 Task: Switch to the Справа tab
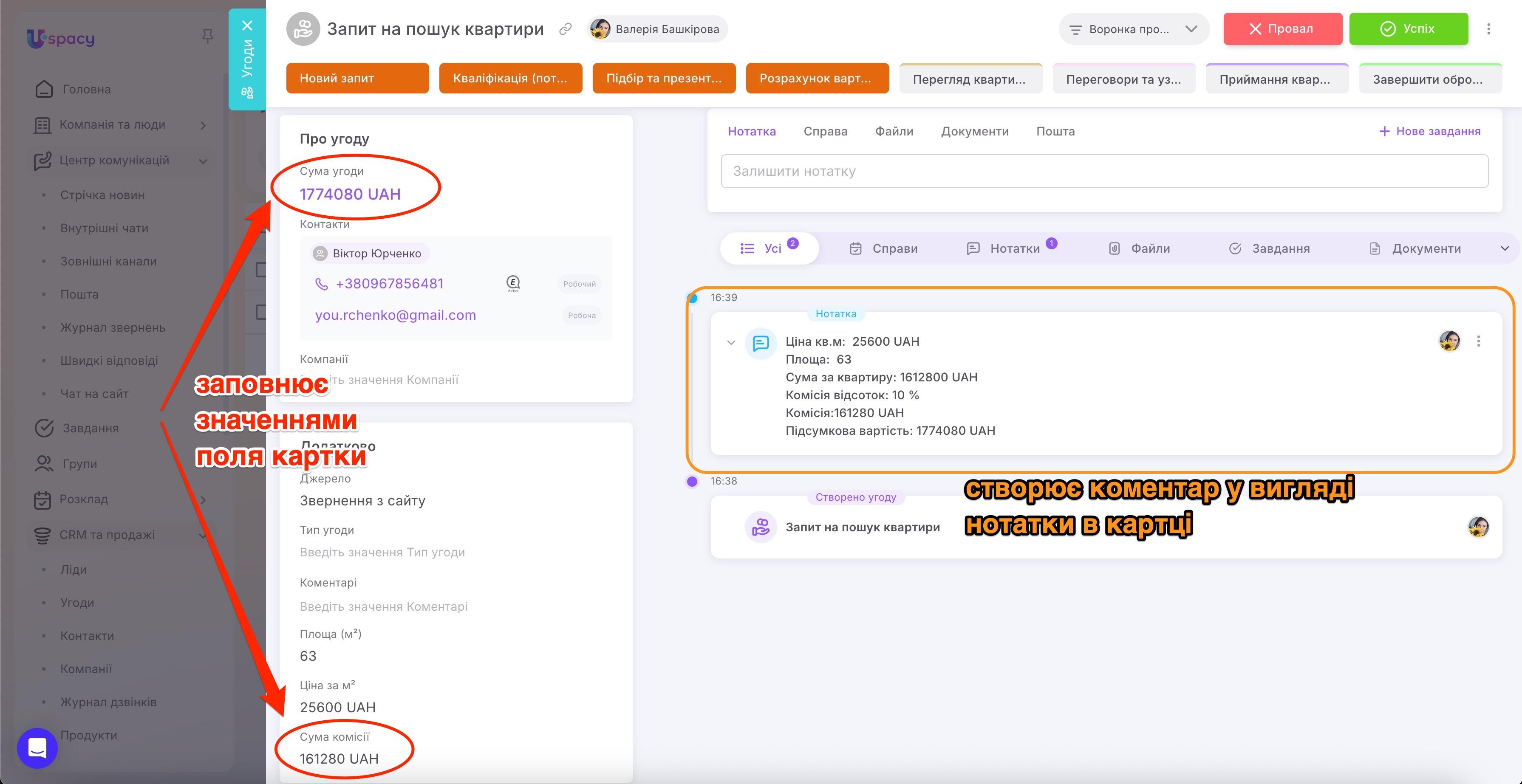pyautogui.click(x=826, y=131)
